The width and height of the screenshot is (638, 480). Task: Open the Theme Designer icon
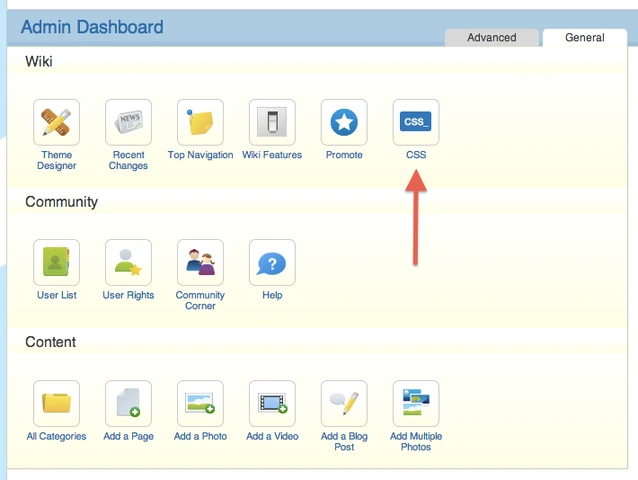pos(57,122)
